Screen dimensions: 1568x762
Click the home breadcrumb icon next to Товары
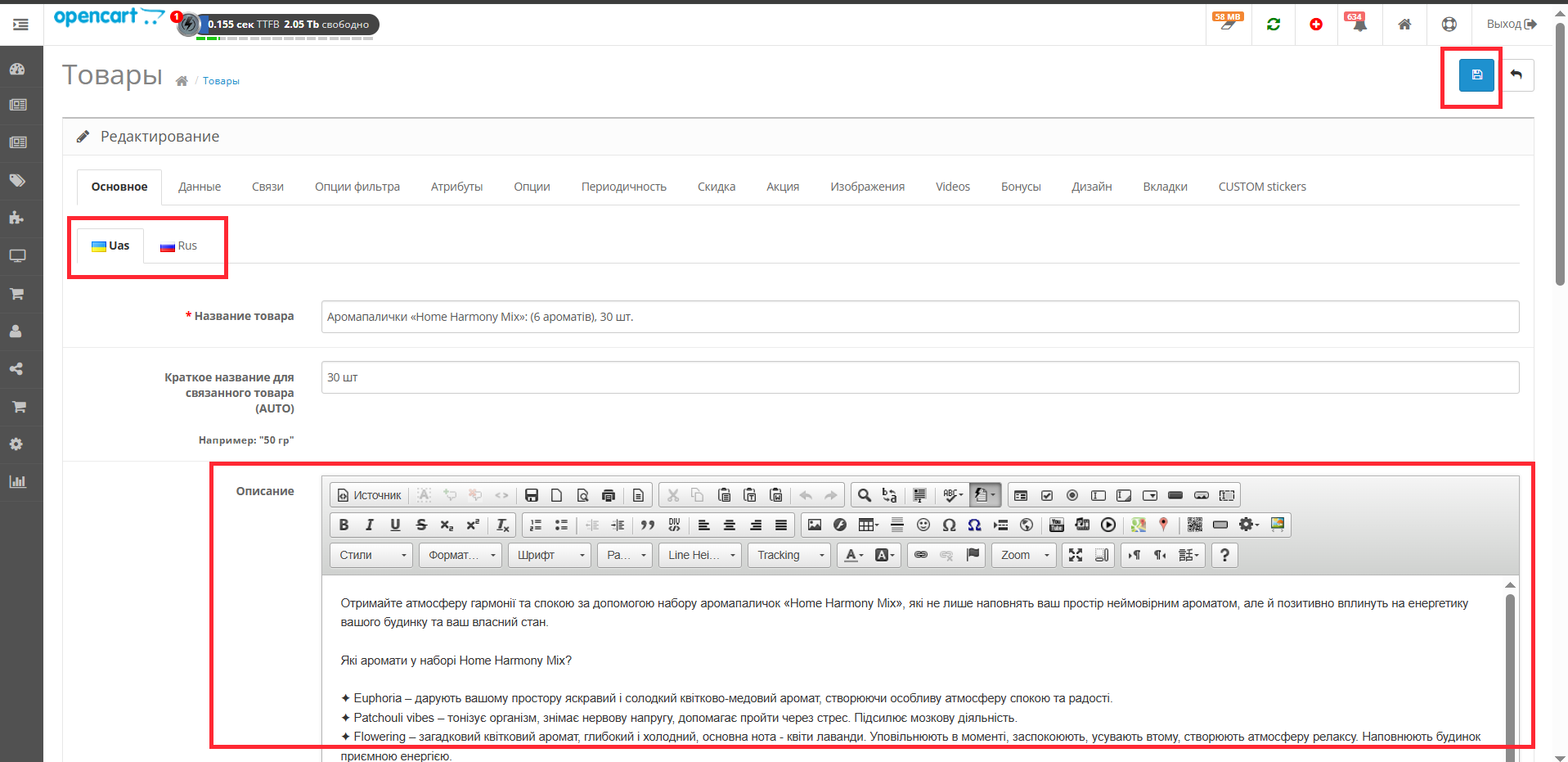pyautogui.click(x=182, y=81)
